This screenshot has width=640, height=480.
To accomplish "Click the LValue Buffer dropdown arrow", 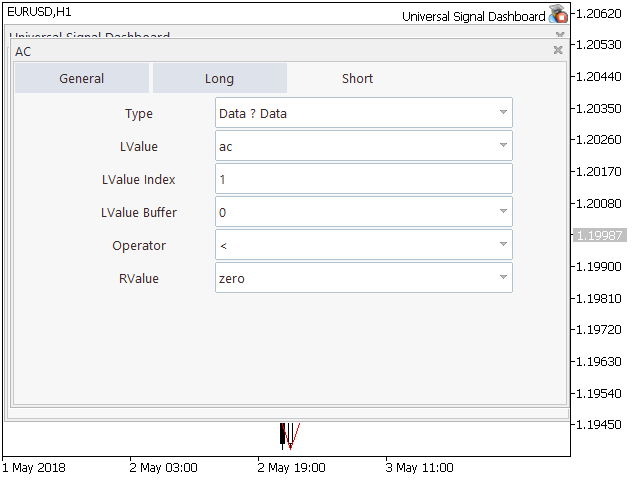I will [x=503, y=211].
